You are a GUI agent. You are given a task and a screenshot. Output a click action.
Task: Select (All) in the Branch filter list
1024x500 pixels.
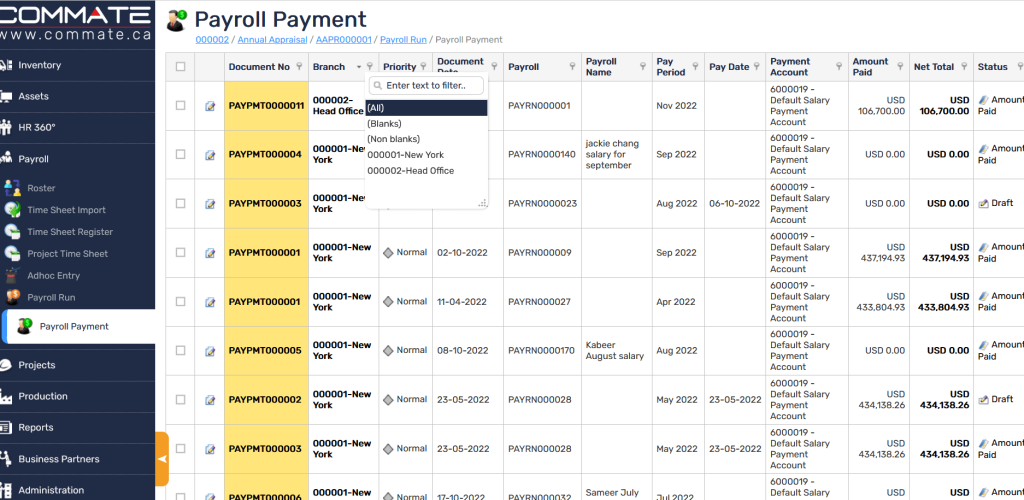426,108
